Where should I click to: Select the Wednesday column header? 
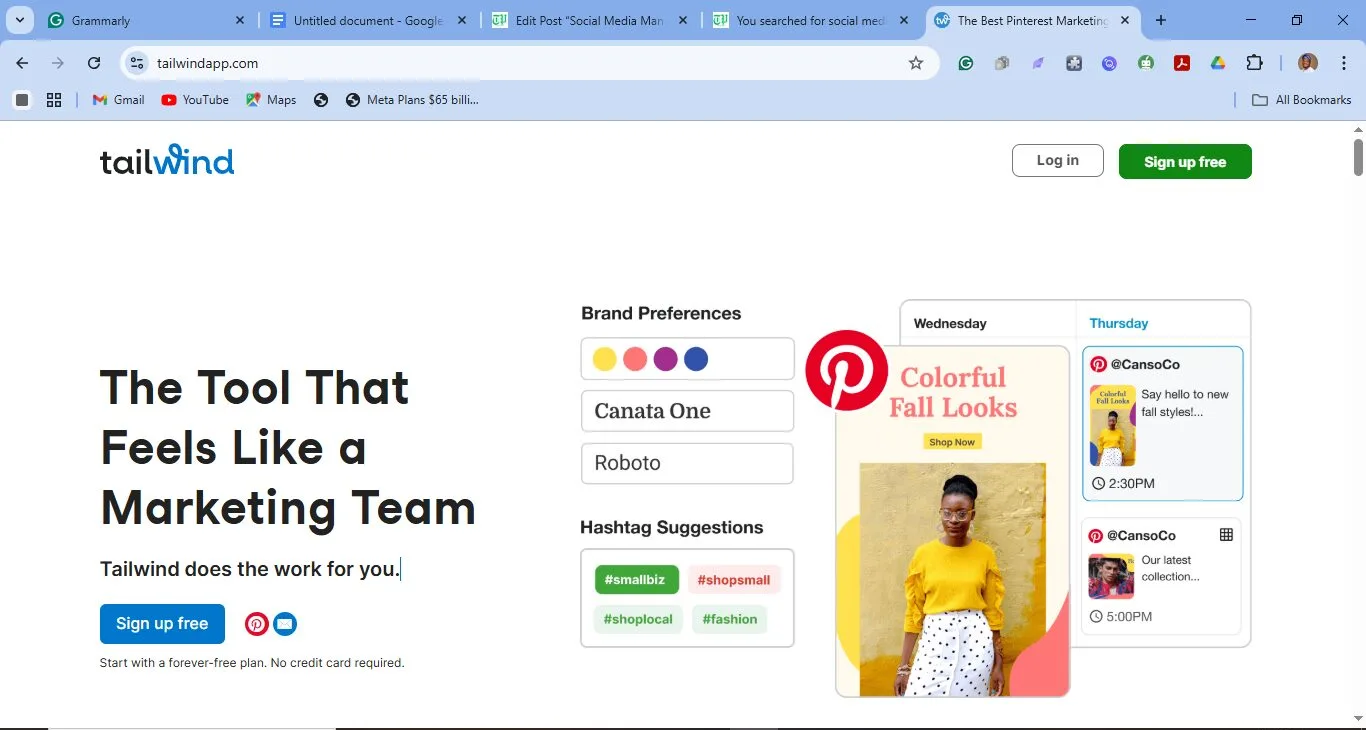(x=950, y=323)
